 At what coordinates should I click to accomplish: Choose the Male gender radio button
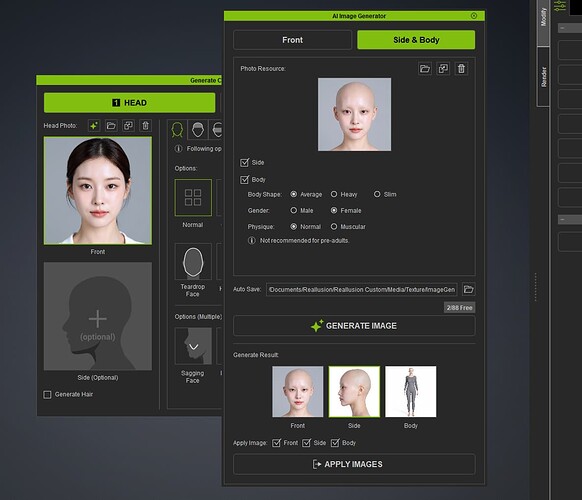tap(294, 210)
